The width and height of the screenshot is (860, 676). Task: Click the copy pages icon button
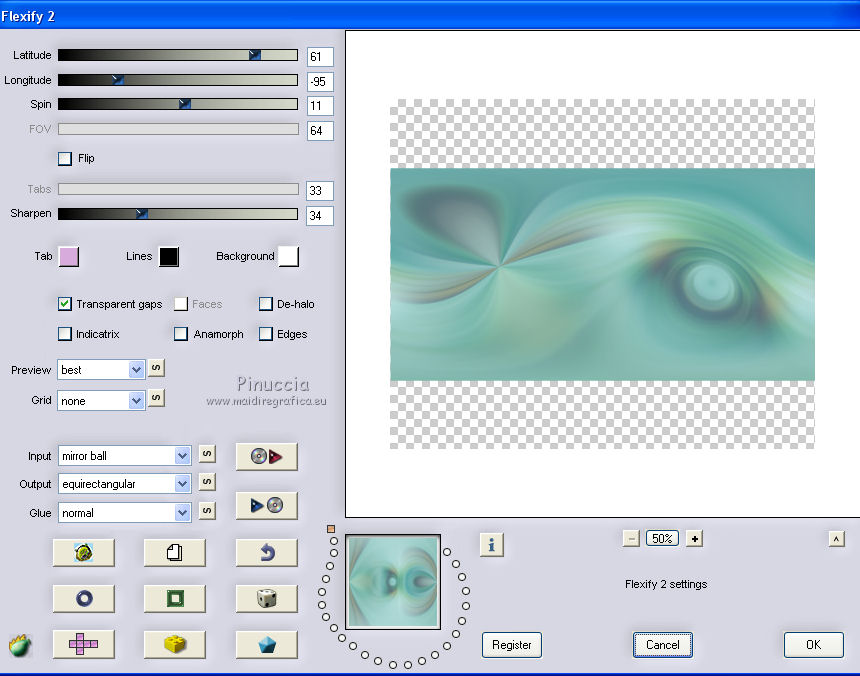click(174, 553)
